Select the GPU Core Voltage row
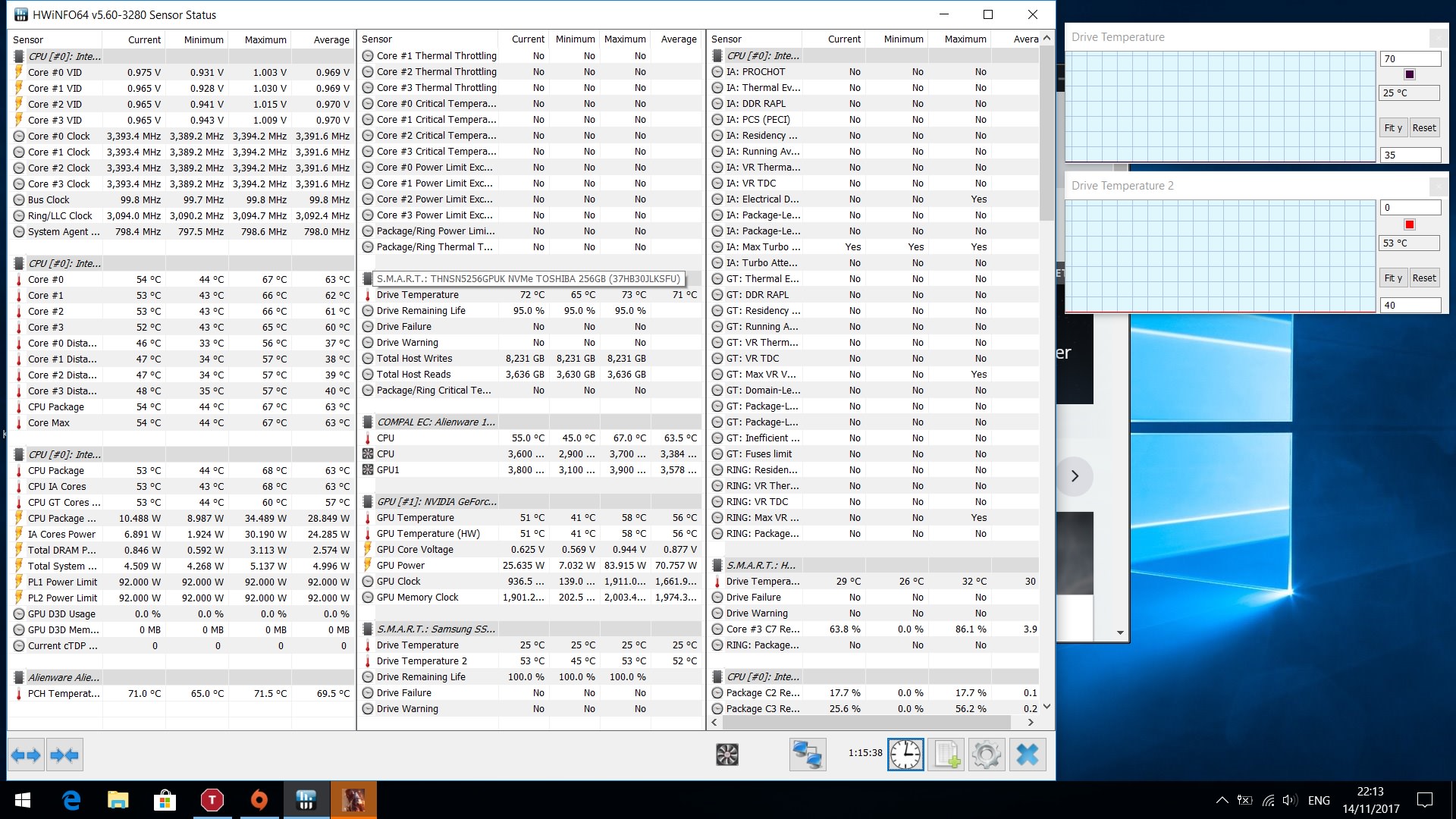The height and width of the screenshot is (819, 1456). pyautogui.click(x=531, y=550)
